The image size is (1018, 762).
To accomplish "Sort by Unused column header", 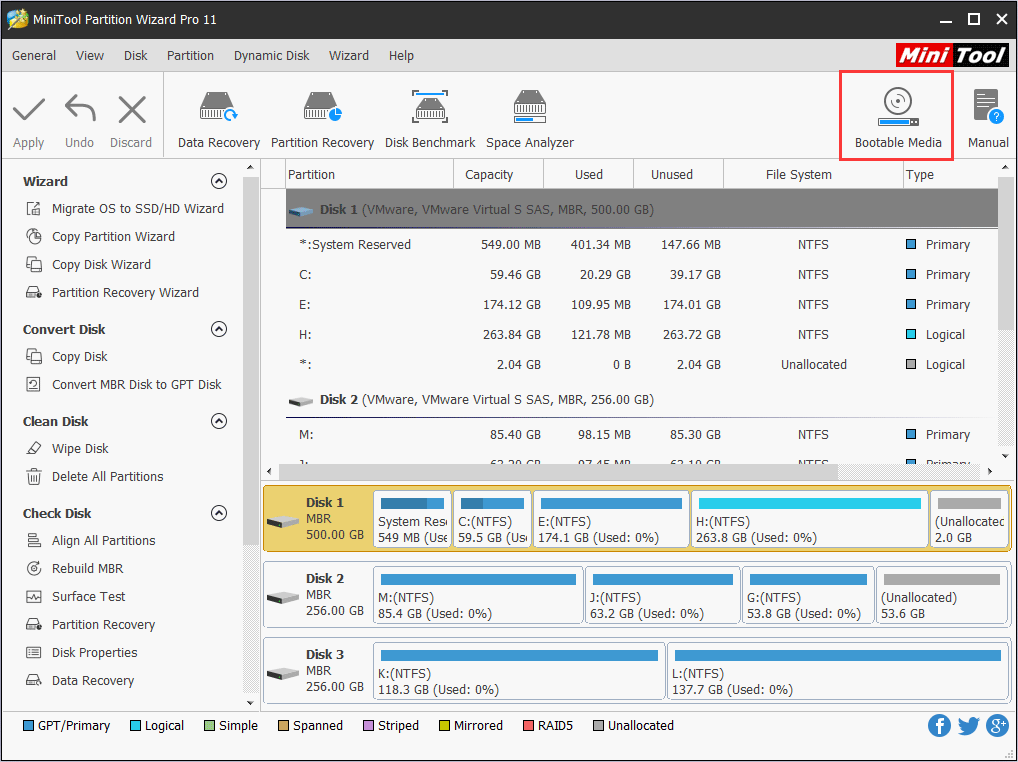I will [678, 175].
